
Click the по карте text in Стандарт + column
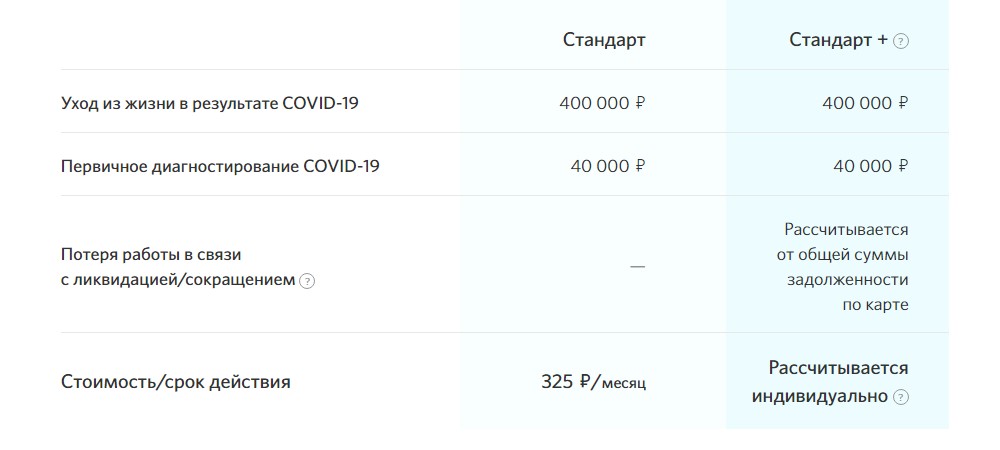point(876,305)
